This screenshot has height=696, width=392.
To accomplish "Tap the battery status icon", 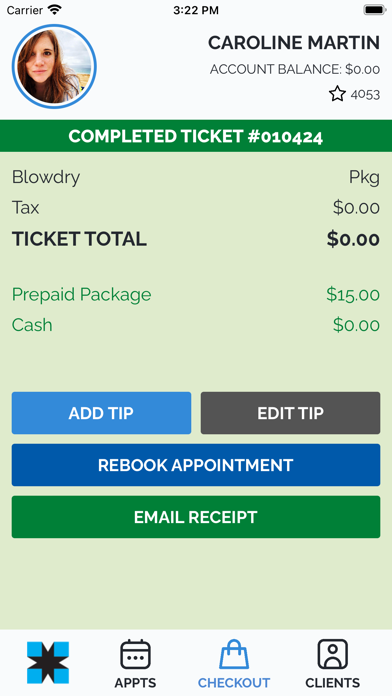I will pyautogui.click(x=375, y=10).
